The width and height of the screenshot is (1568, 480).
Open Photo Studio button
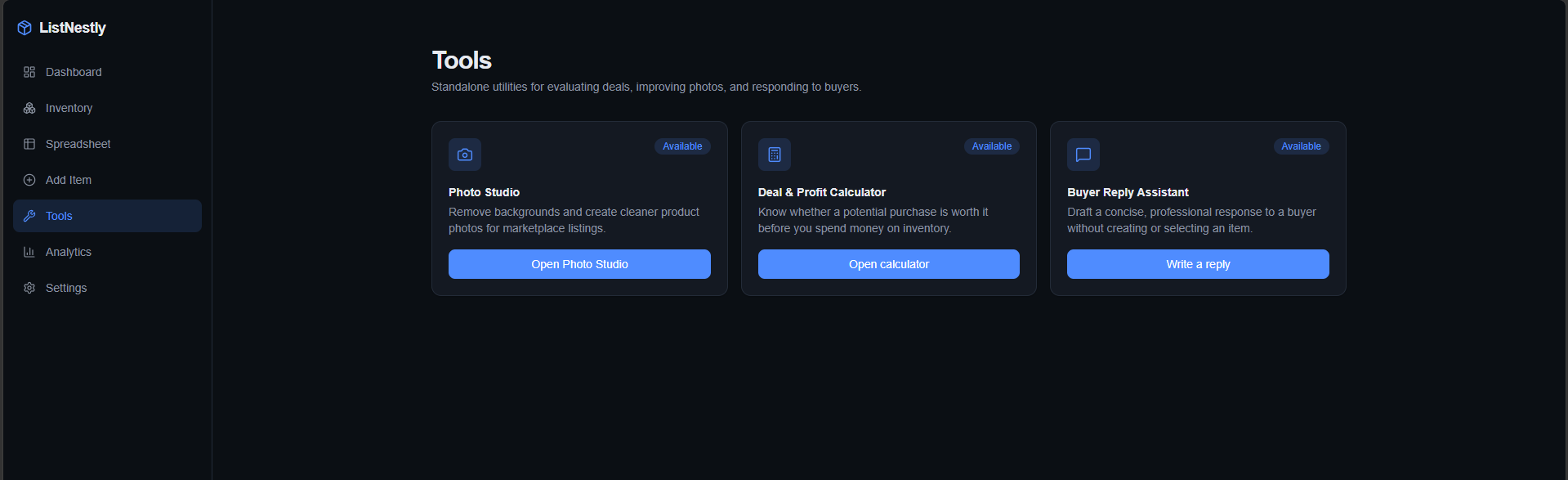tap(579, 264)
